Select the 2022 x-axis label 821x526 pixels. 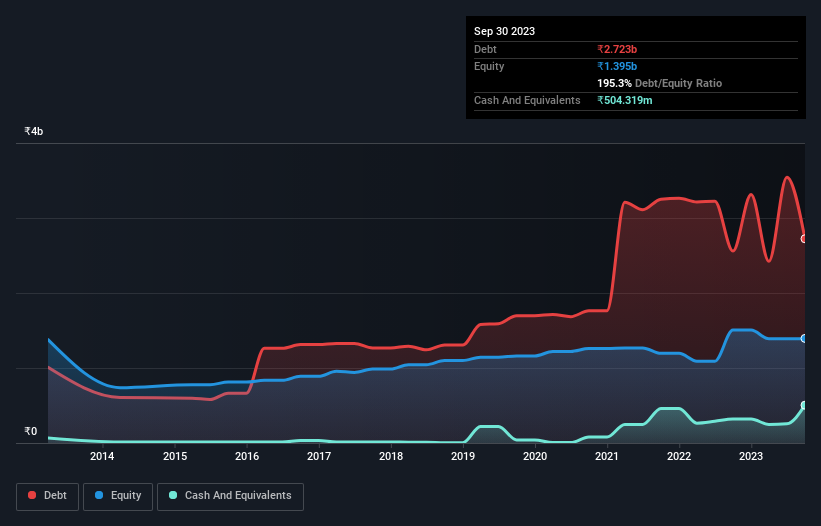pos(679,456)
